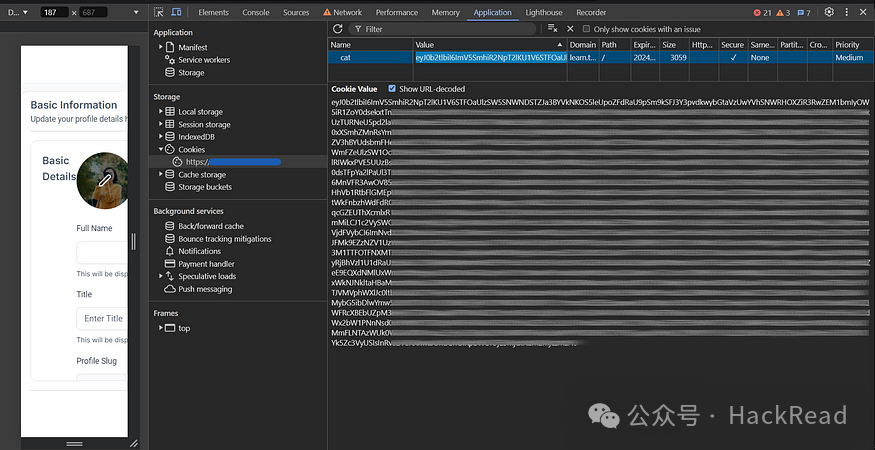Switch to the Console tab

tap(256, 12)
